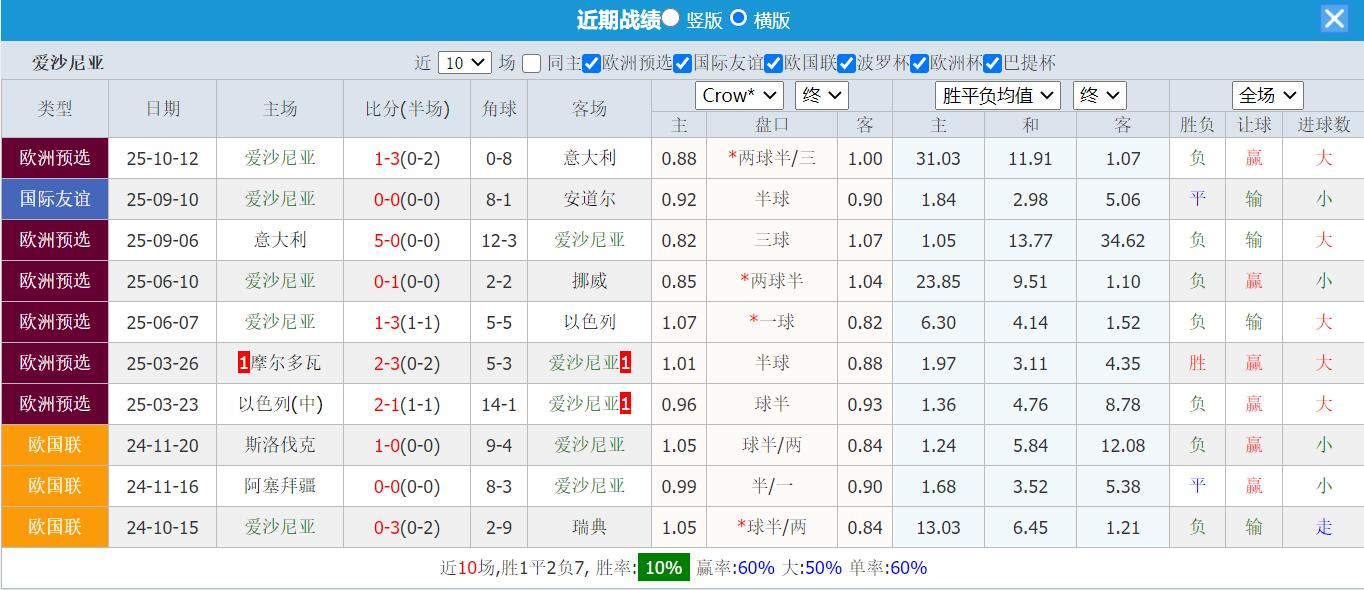Uncheck the 国际友谊 competition filter

point(683,62)
